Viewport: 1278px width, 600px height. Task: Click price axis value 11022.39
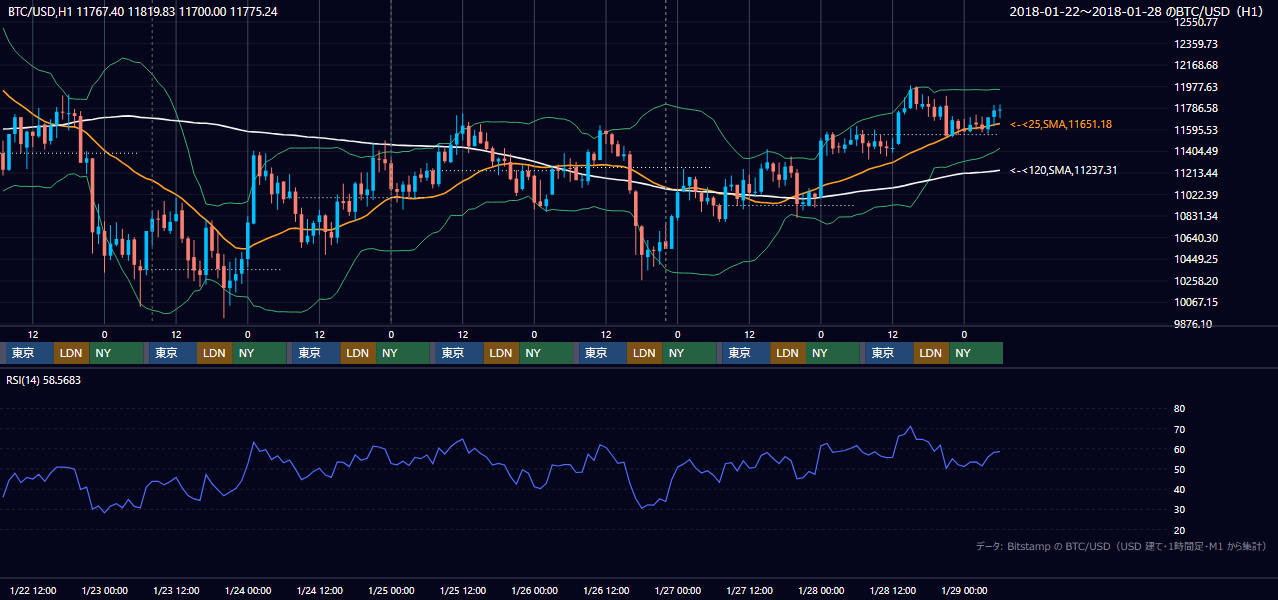(x=1195, y=195)
